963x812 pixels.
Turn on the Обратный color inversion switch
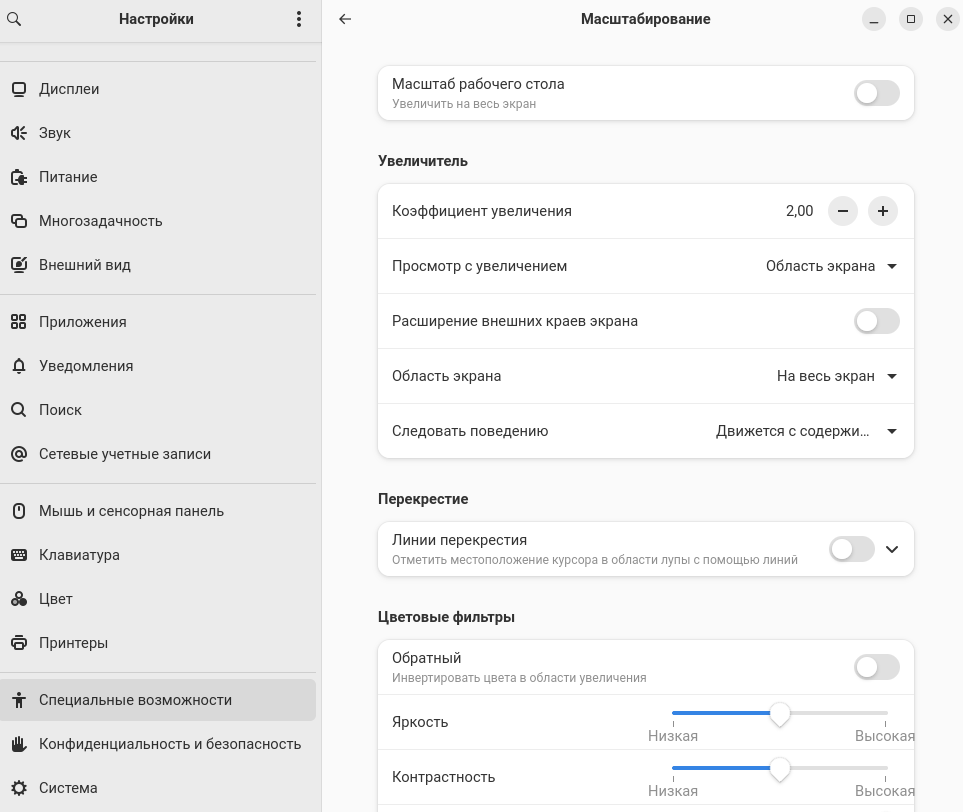[x=876, y=667]
